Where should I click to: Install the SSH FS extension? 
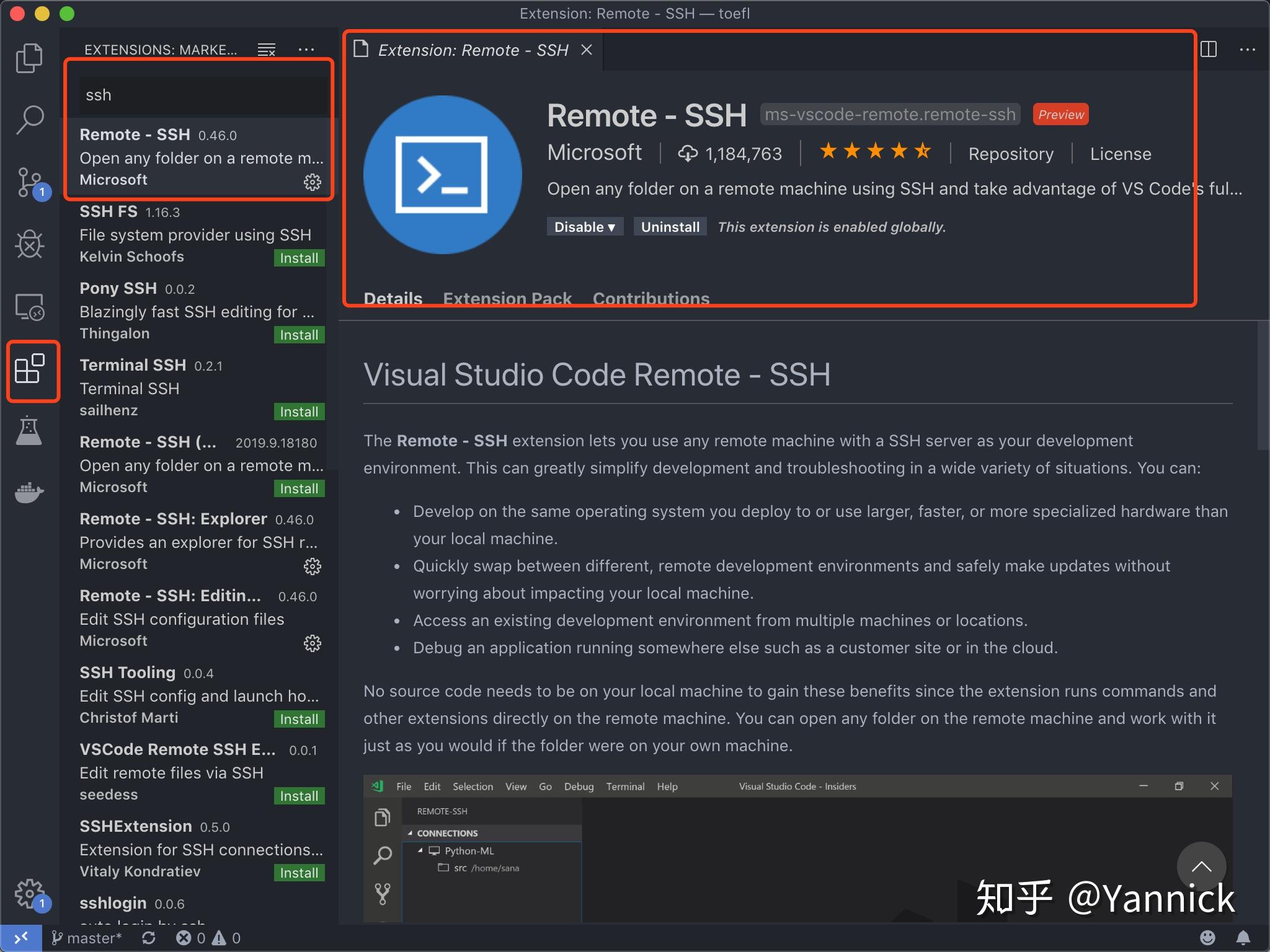[299, 258]
